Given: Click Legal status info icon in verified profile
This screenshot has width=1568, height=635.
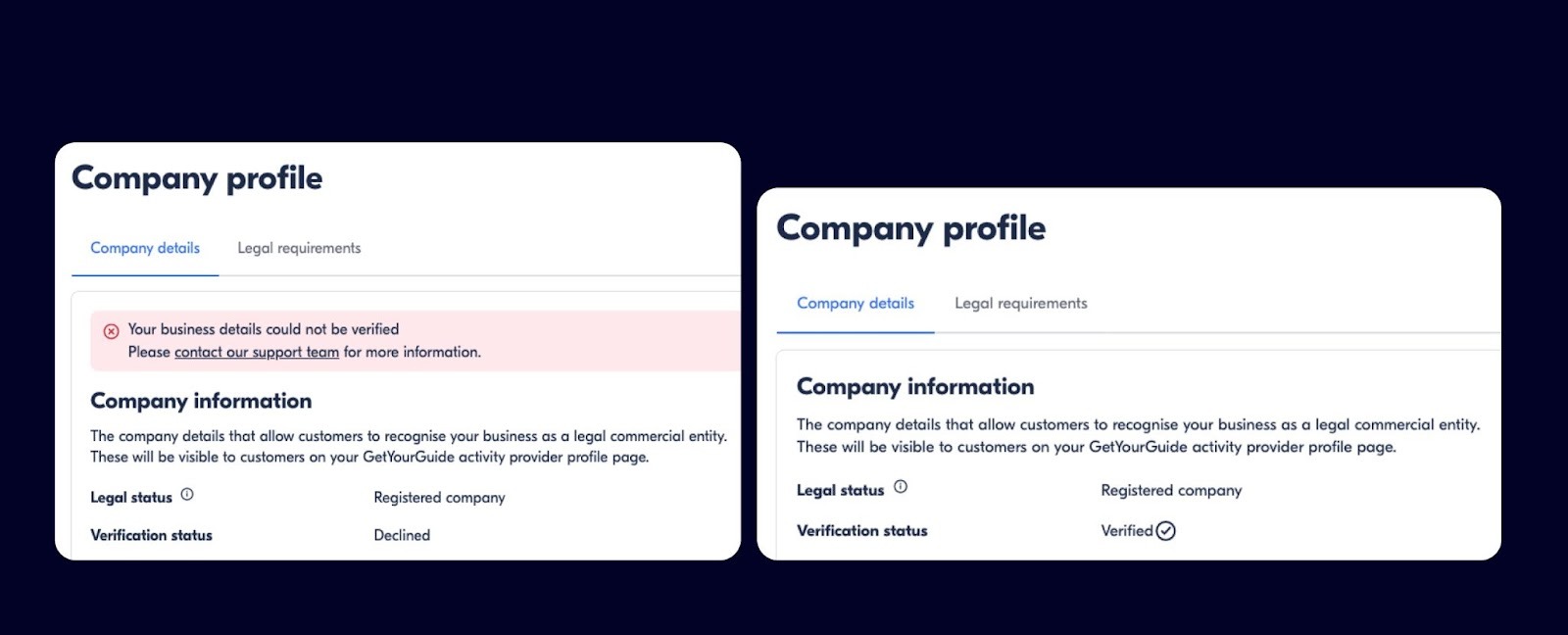Looking at the screenshot, I should (x=901, y=487).
